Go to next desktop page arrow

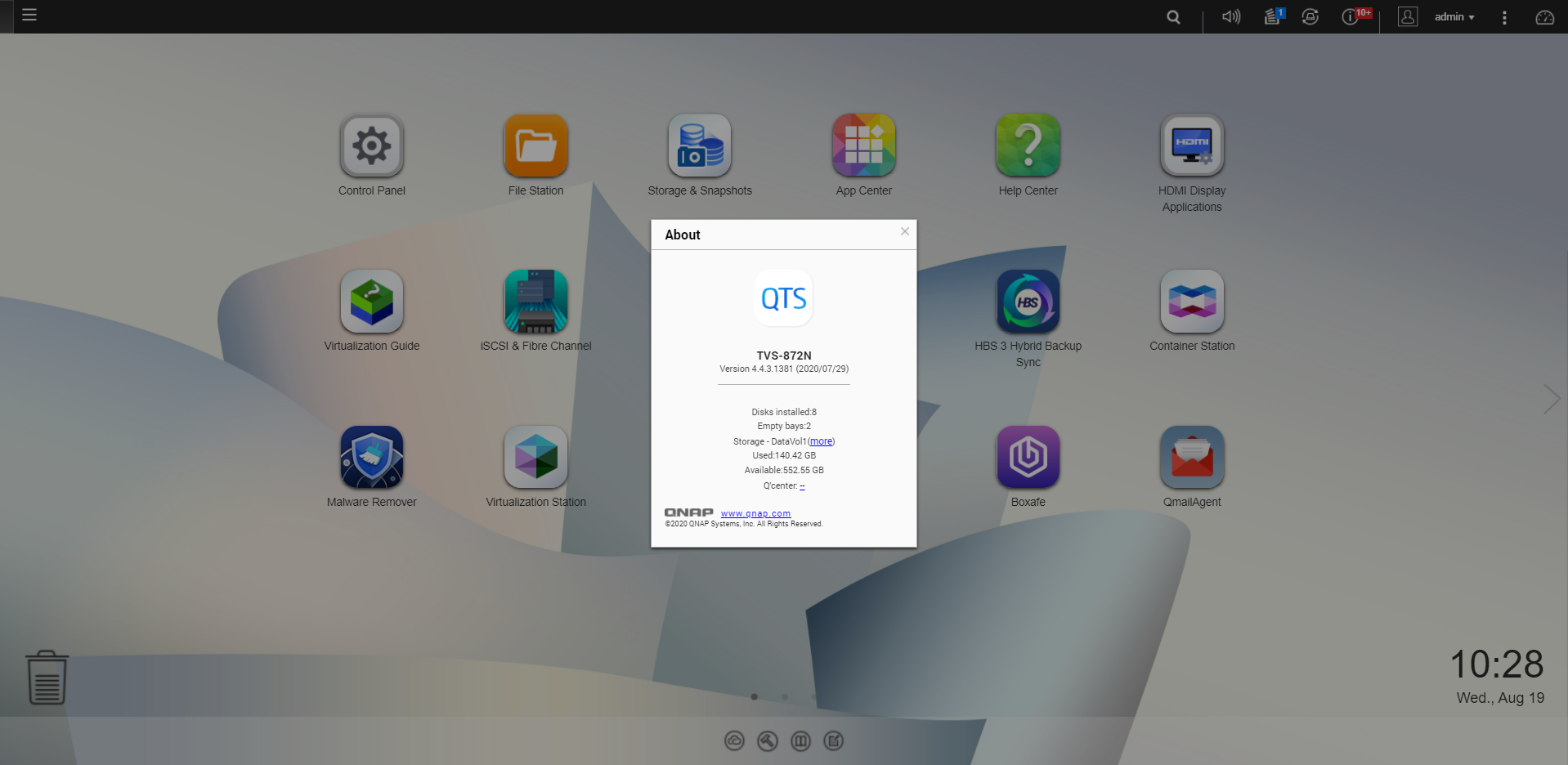click(x=1551, y=399)
